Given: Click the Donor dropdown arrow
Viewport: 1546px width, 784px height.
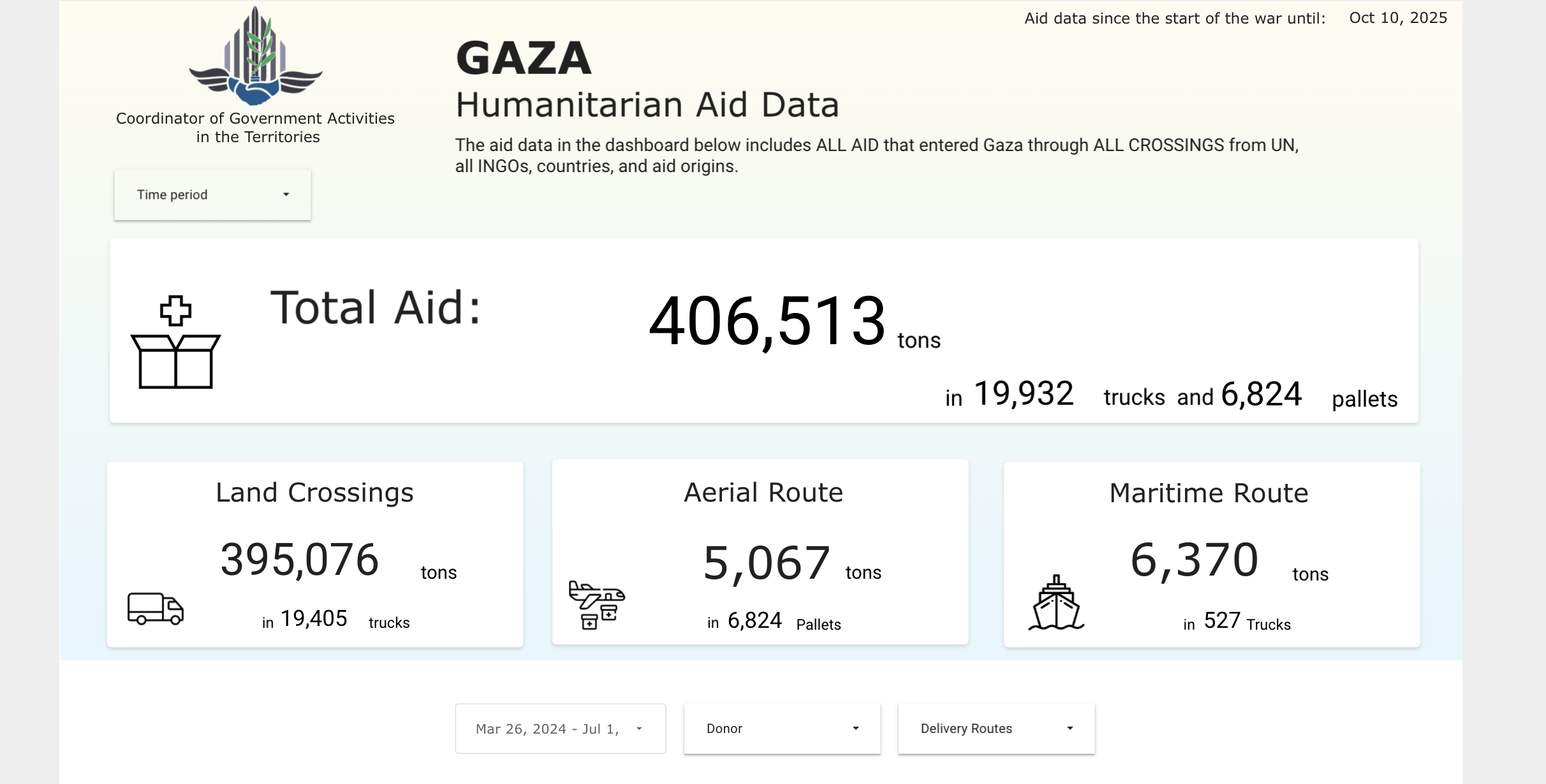Looking at the screenshot, I should pos(856,729).
